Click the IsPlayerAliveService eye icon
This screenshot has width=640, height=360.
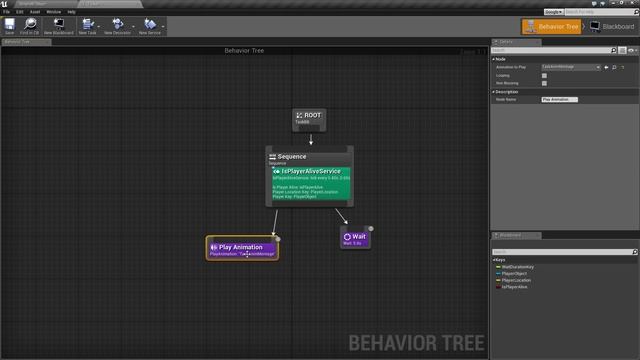click(277, 171)
